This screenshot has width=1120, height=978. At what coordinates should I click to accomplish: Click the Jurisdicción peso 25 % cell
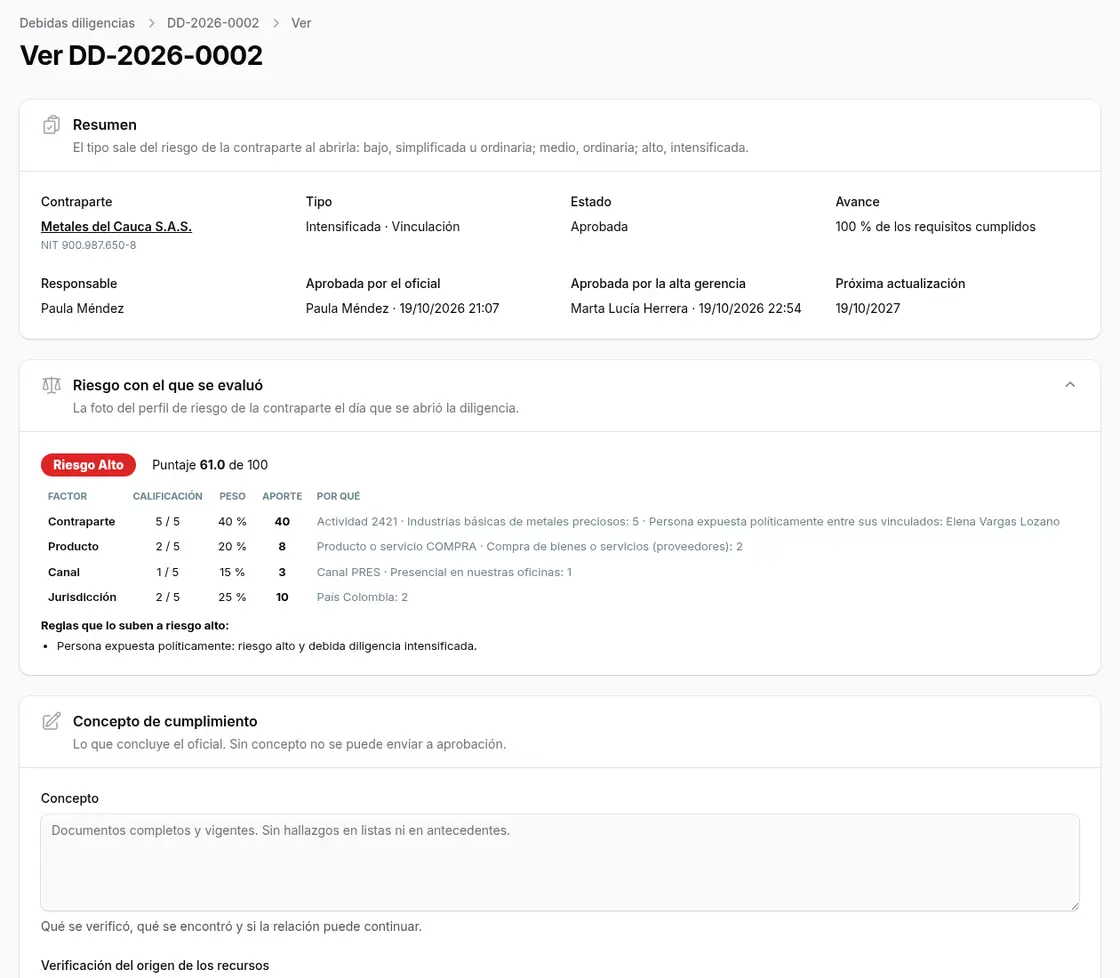pos(232,597)
